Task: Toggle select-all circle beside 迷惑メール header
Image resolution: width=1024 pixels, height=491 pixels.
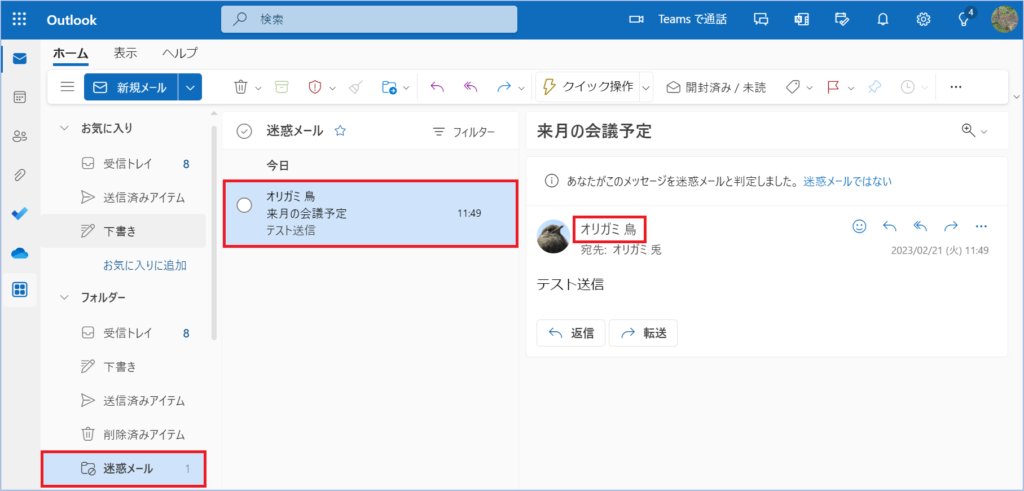Action: point(244,131)
